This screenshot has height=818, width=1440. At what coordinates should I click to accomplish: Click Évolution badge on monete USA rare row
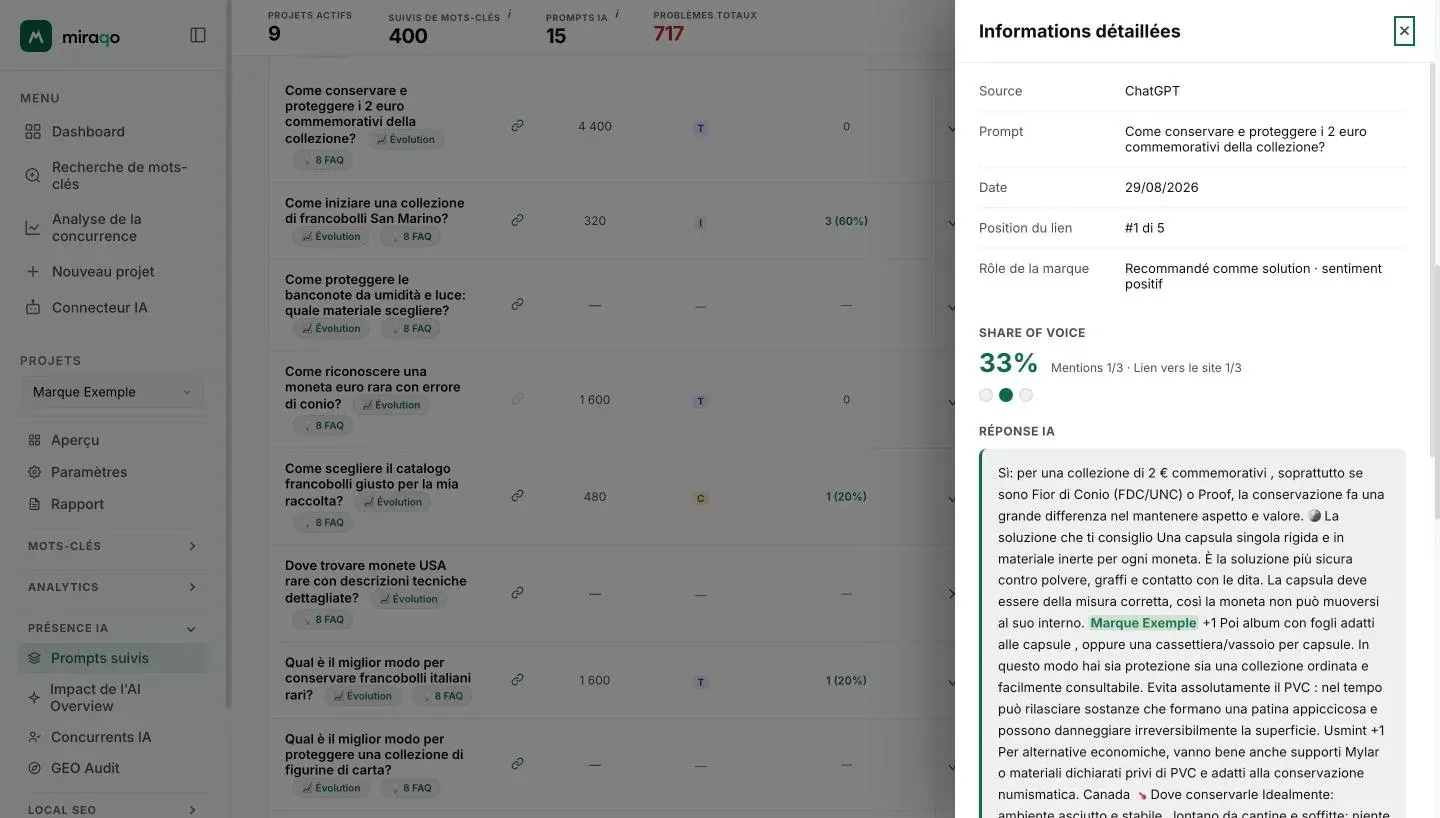(x=408, y=599)
